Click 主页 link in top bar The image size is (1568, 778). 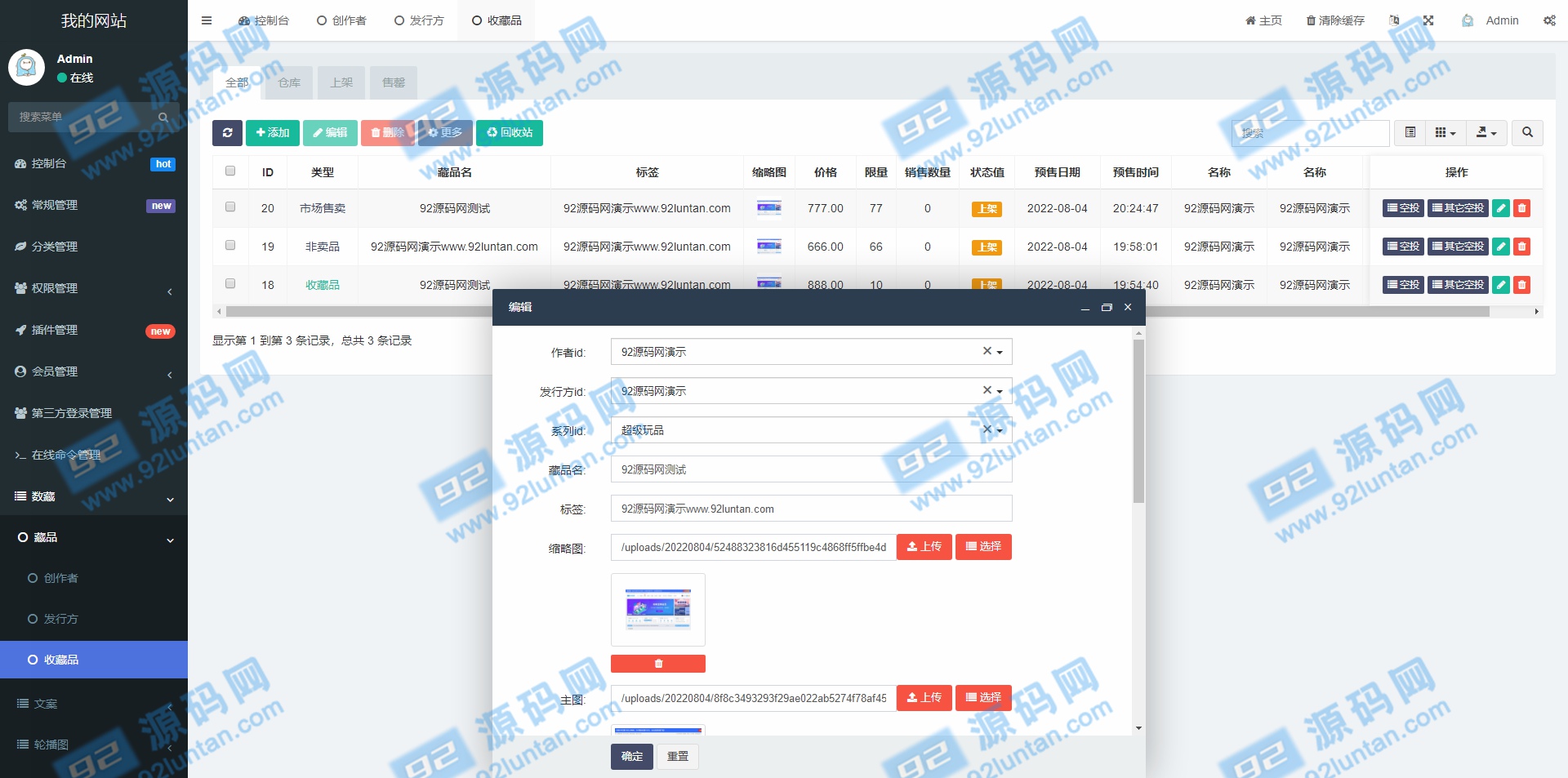pyautogui.click(x=1263, y=20)
